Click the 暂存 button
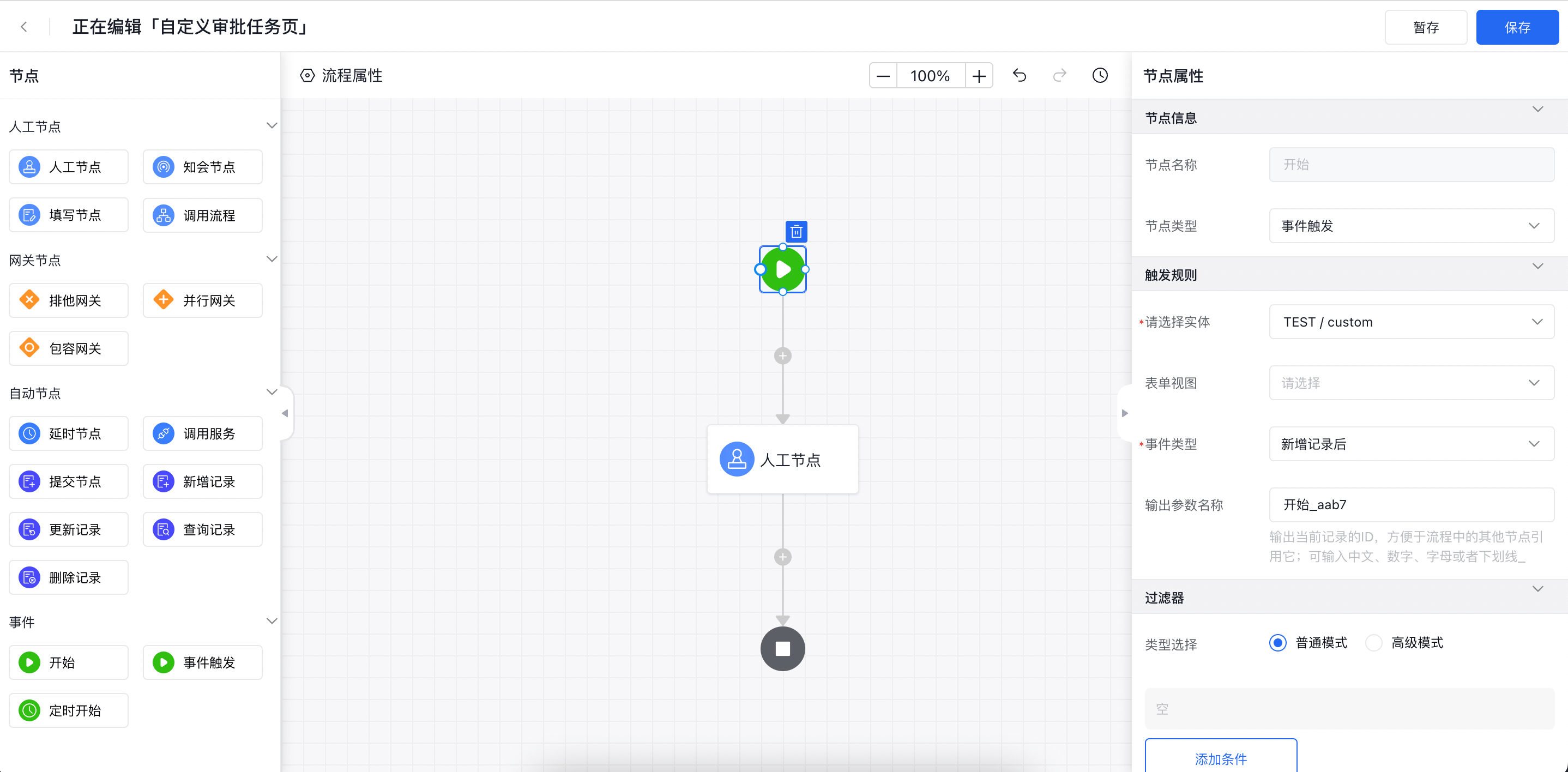The width and height of the screenshot is (1568, 772). point(1426,27)
